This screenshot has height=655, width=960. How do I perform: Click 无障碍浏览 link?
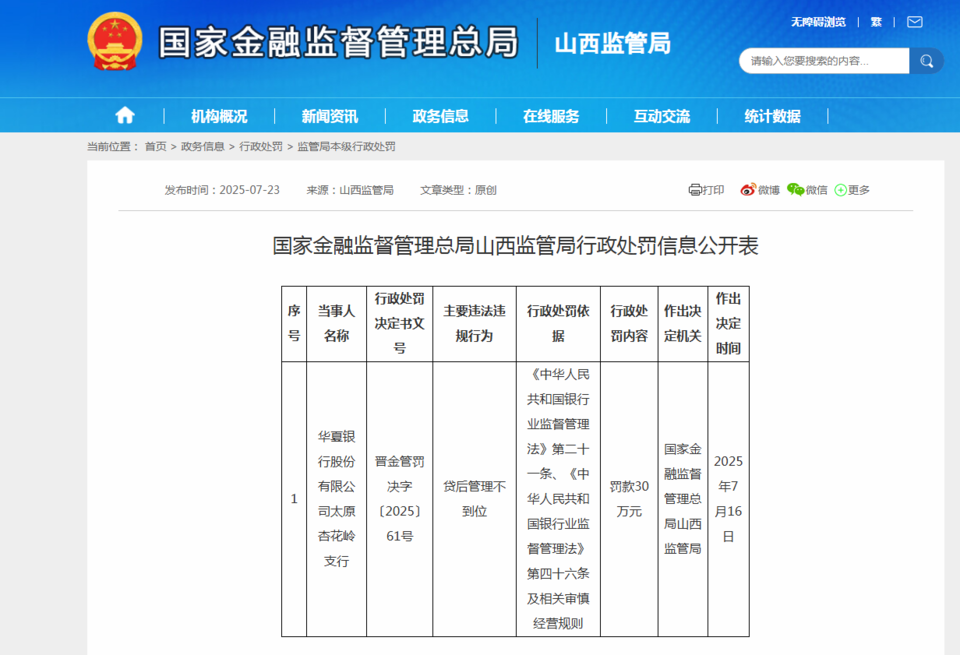[x=818, y=22]
